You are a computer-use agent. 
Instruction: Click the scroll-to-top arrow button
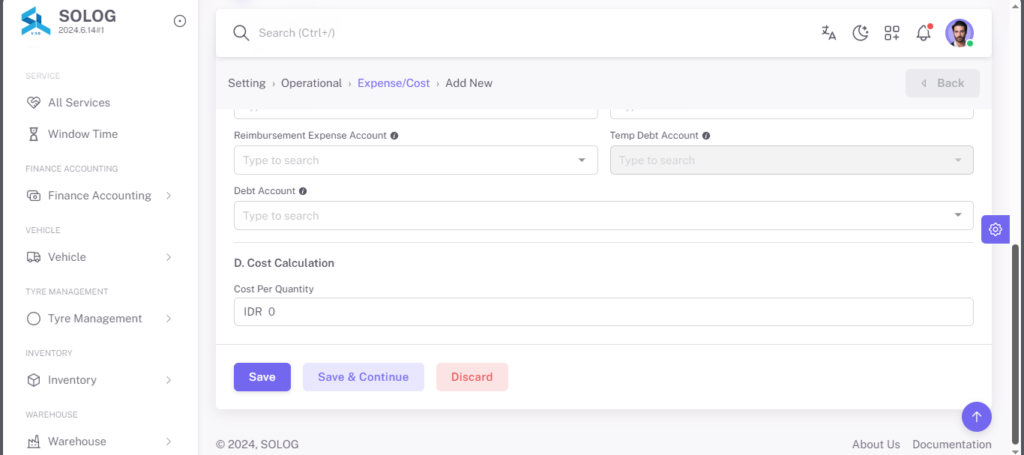[x=976, y=416]
